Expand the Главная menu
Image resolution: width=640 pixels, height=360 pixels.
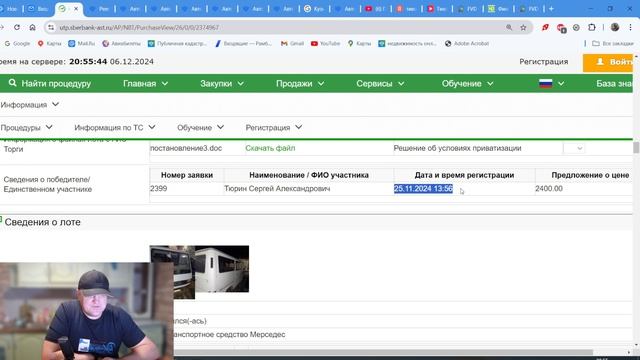145,83
